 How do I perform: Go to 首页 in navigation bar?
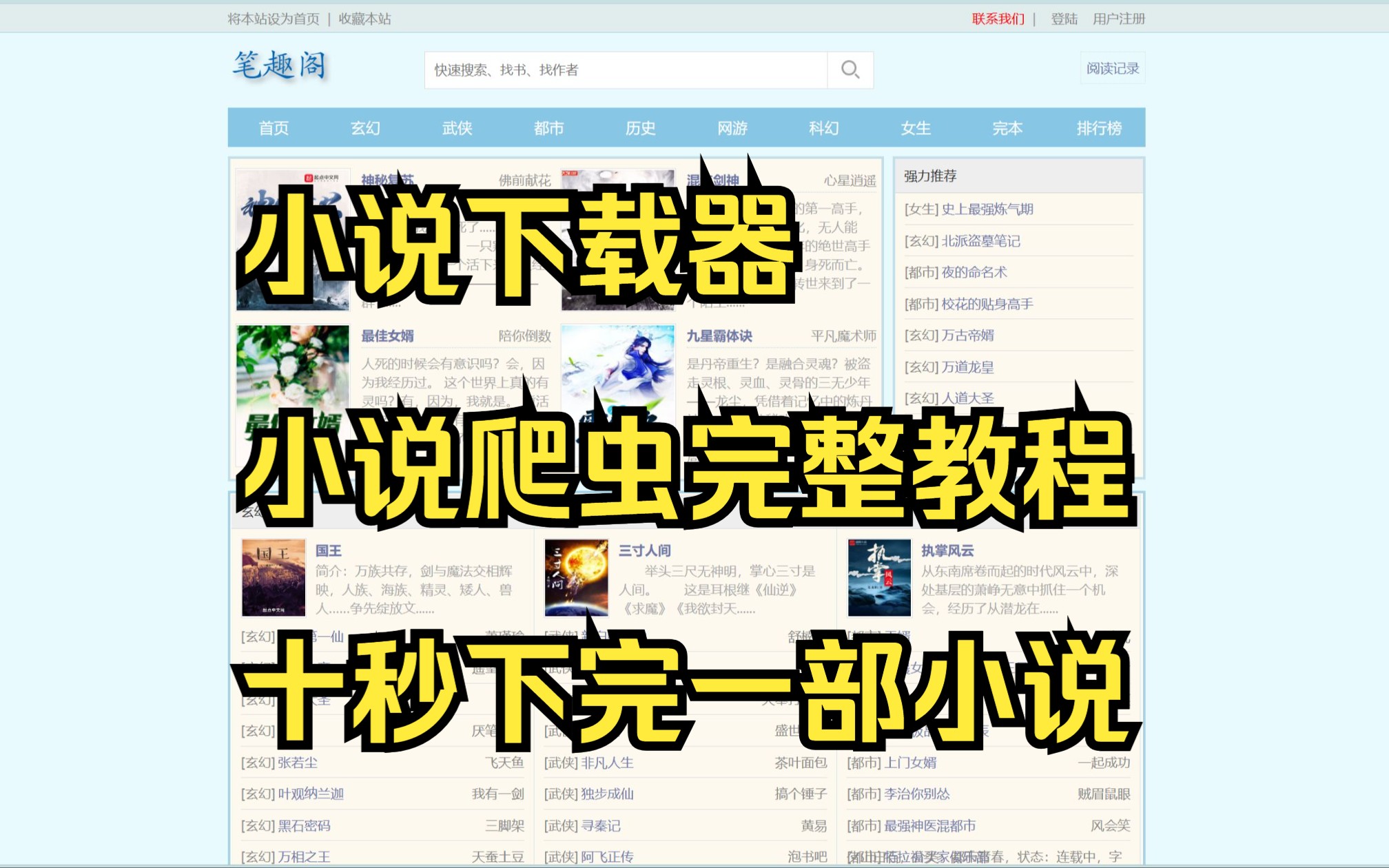click(x=274, y=127)
